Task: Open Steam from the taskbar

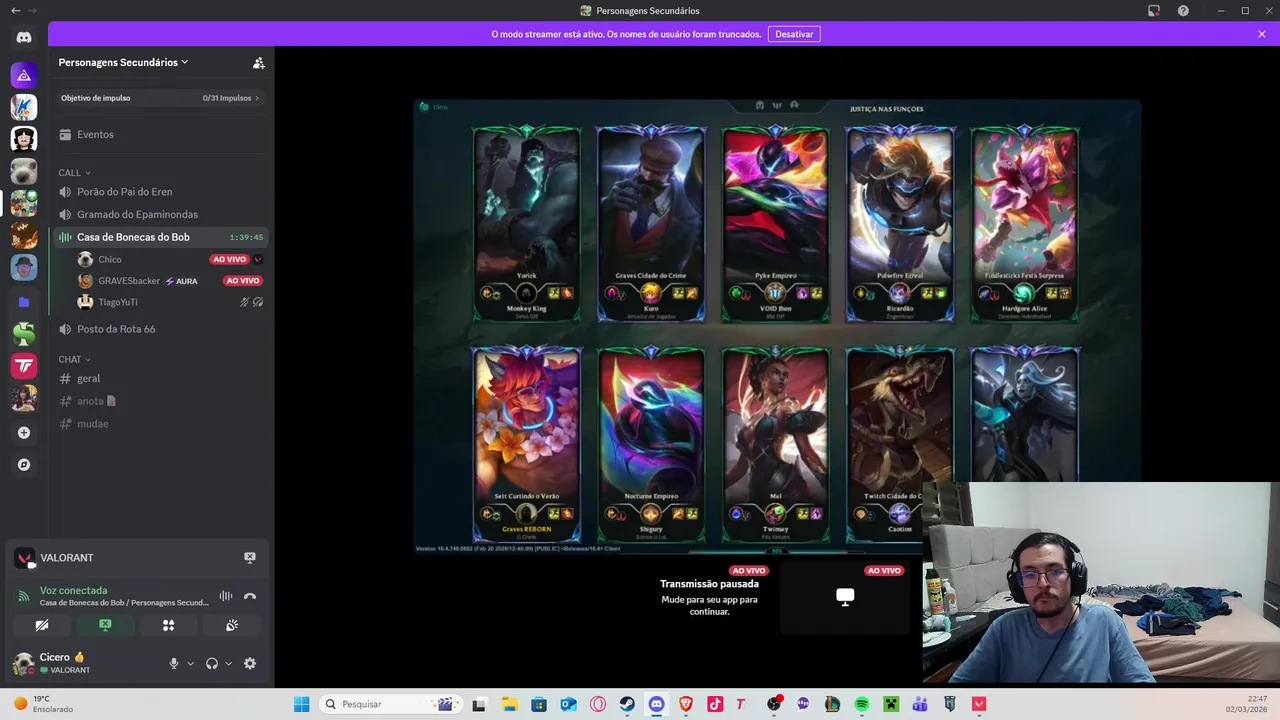Action: click(627, 704)
